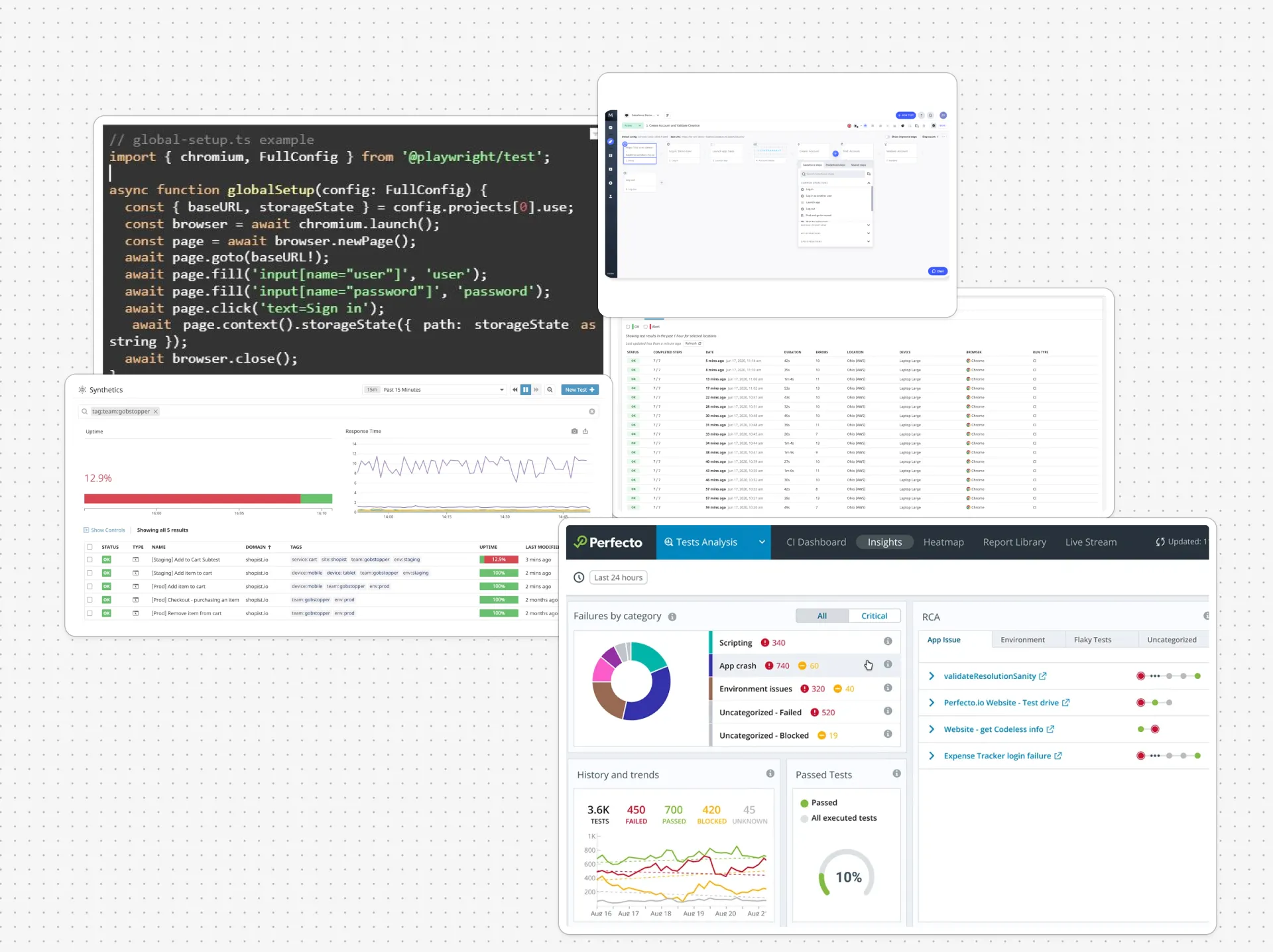Open info icon on Environment issues row
The width and height of the screenshot is (1273, 952).
[x=888, y=687]
